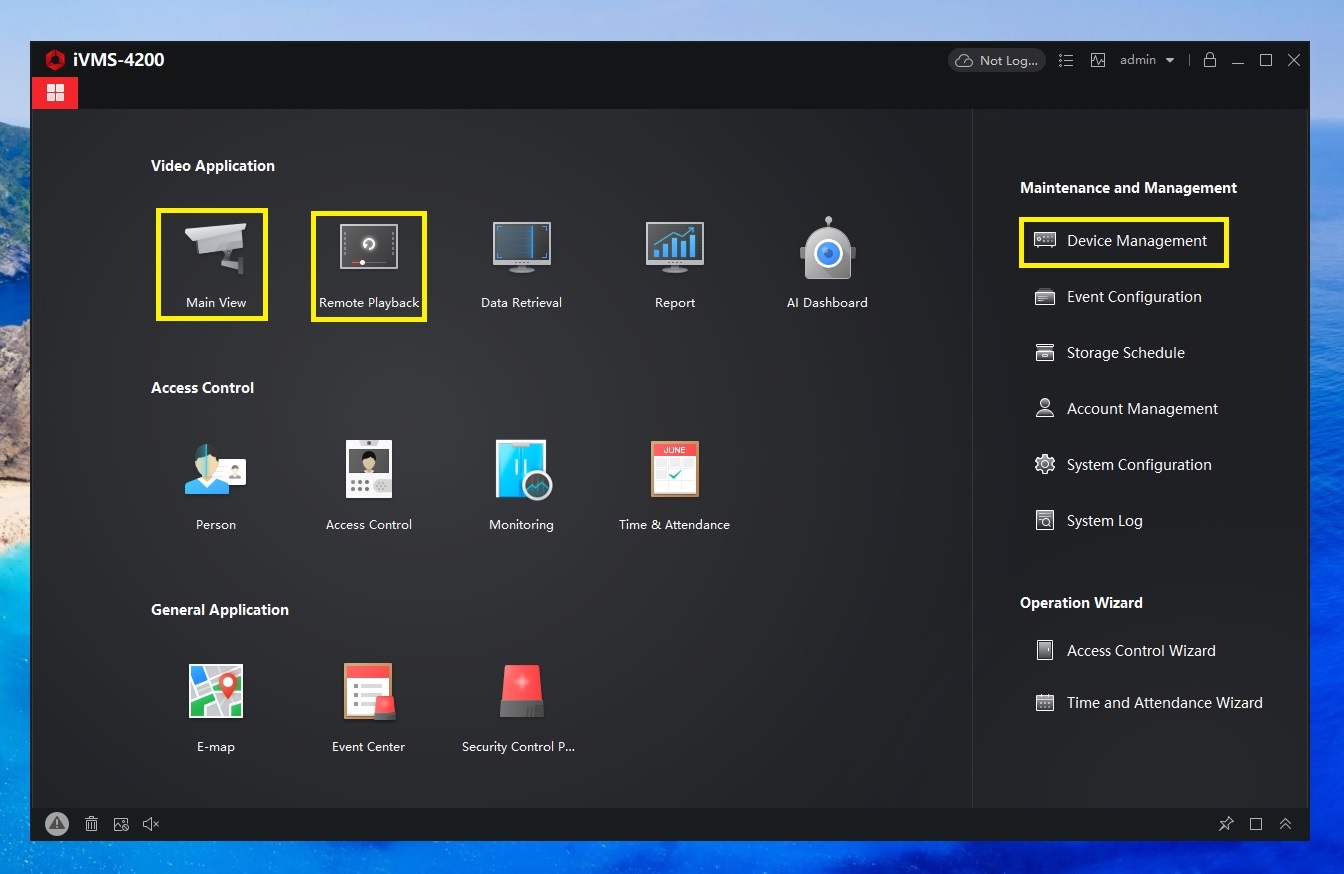Click the red control panel grid tab
Image resolution: width=1344 pixels, height=874 pixels.
(x=55, y=93)
